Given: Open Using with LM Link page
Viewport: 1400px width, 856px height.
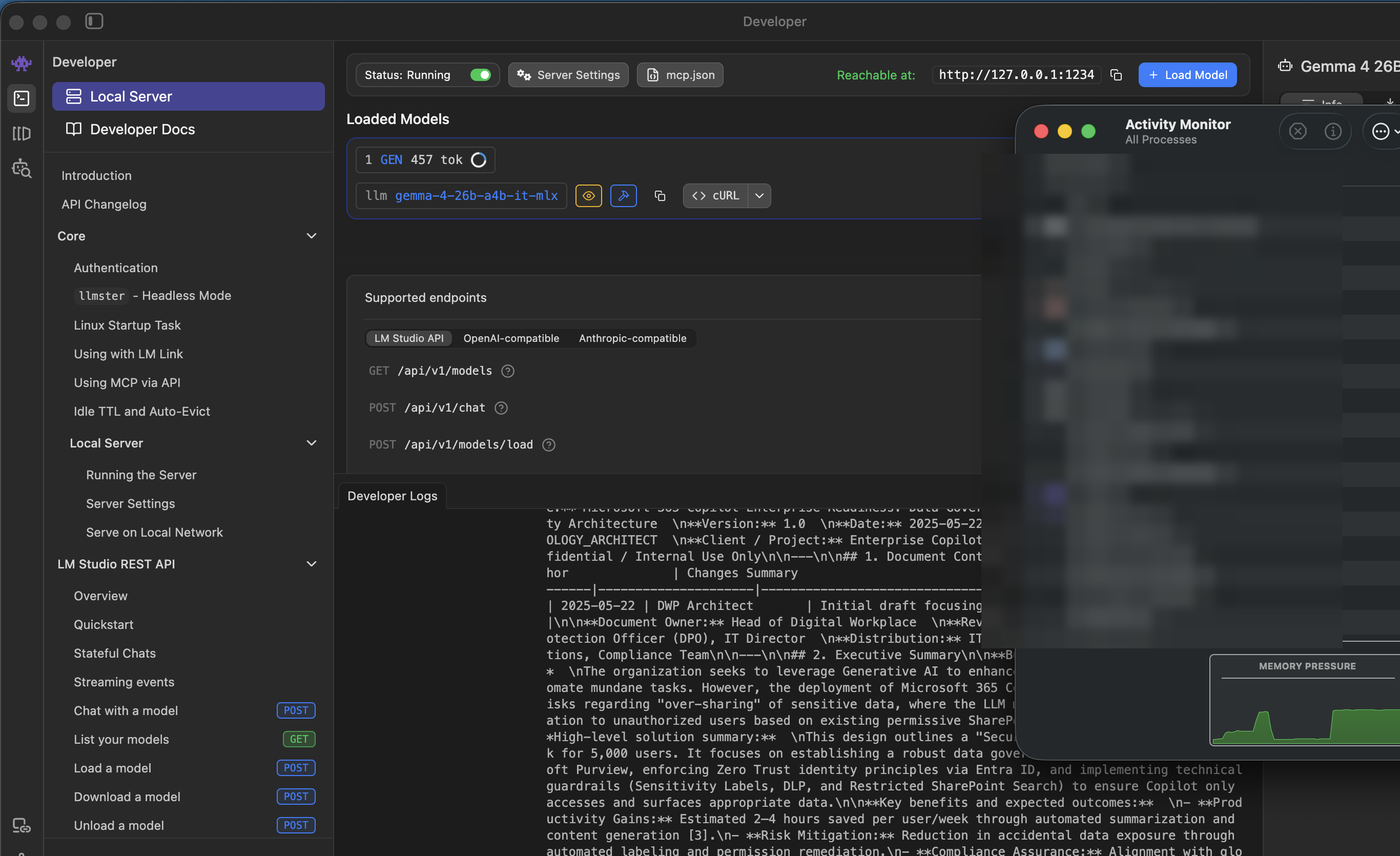Looking at the screenshot, I should point(129,354).
